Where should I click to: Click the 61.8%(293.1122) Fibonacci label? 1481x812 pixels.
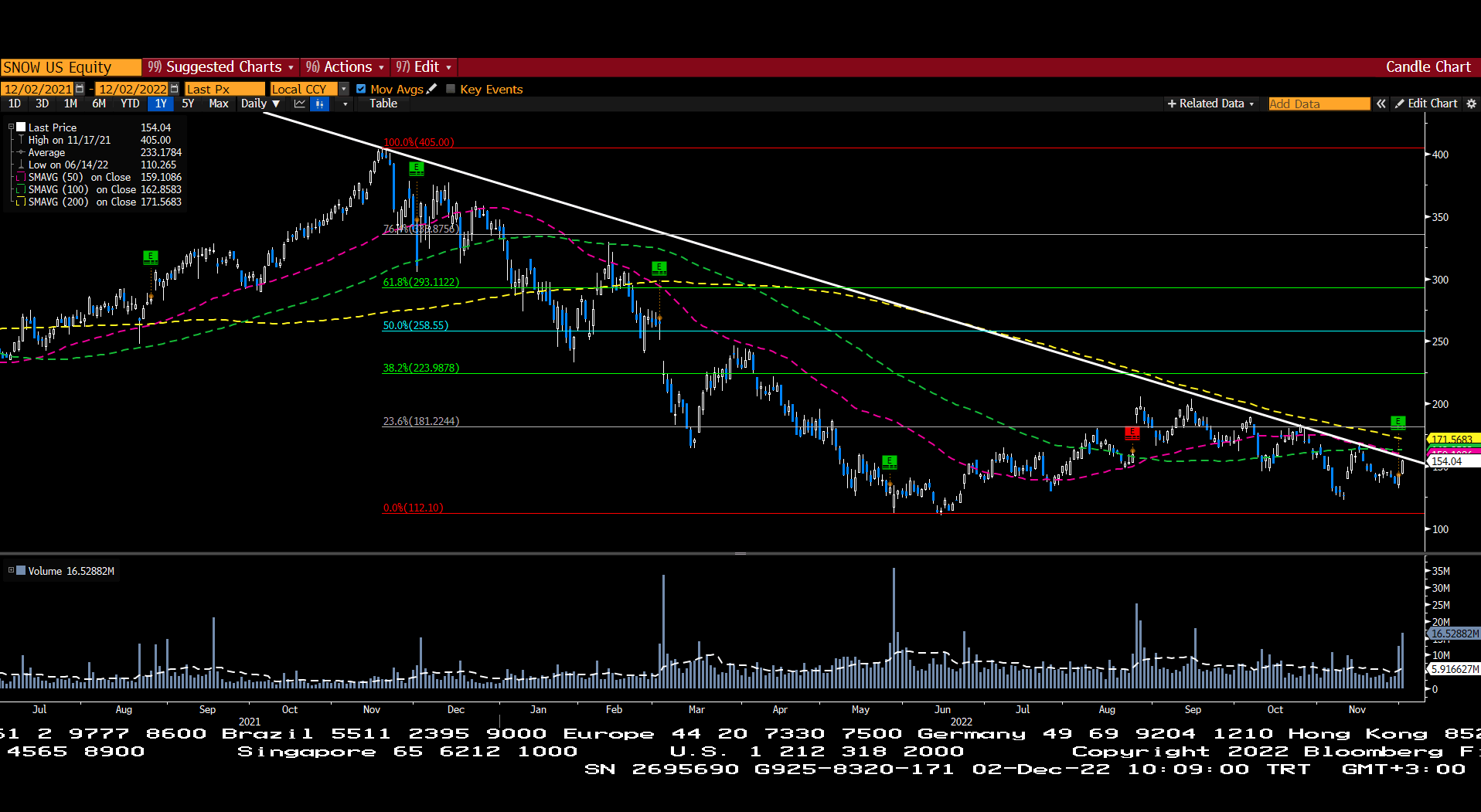tap(421, 282)
